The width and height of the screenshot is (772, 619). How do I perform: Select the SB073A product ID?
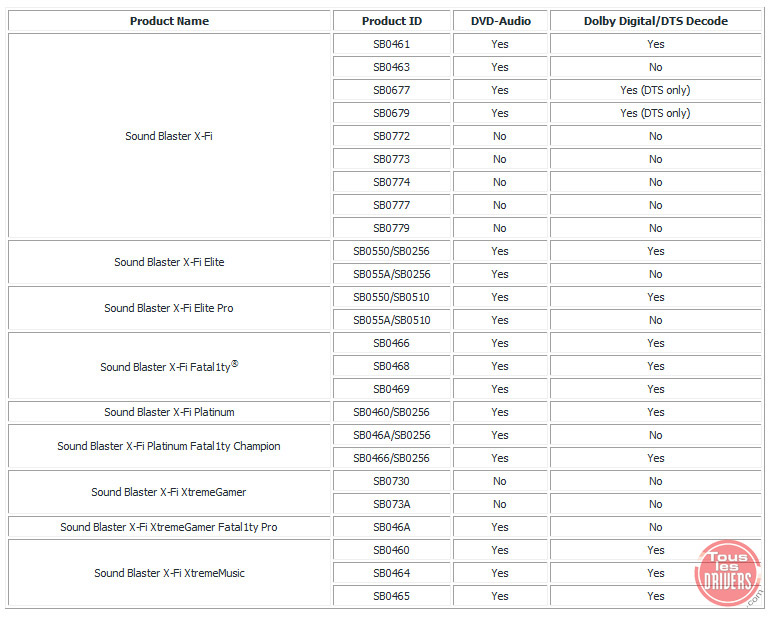391,504
